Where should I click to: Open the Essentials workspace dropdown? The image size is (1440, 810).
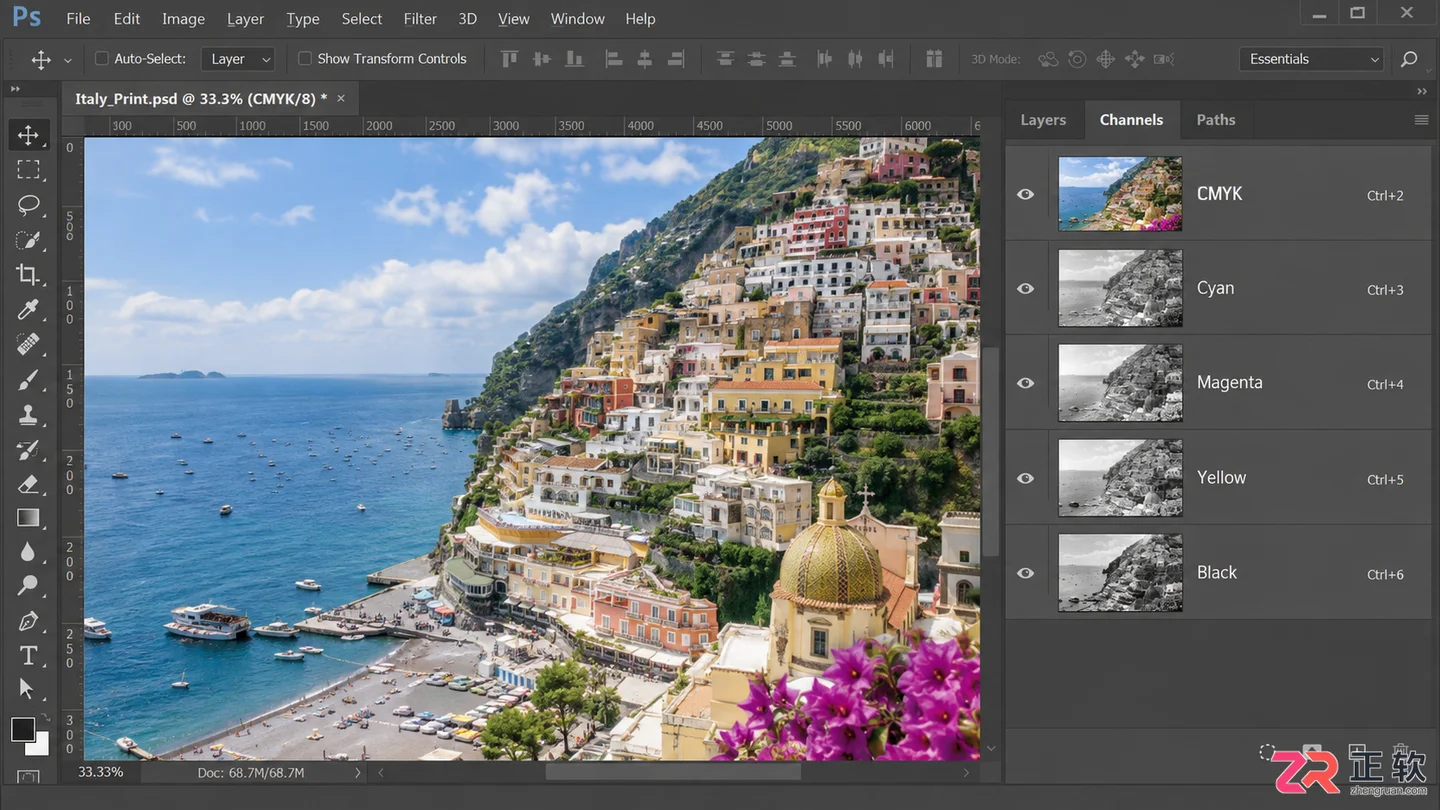point(1311,59)
